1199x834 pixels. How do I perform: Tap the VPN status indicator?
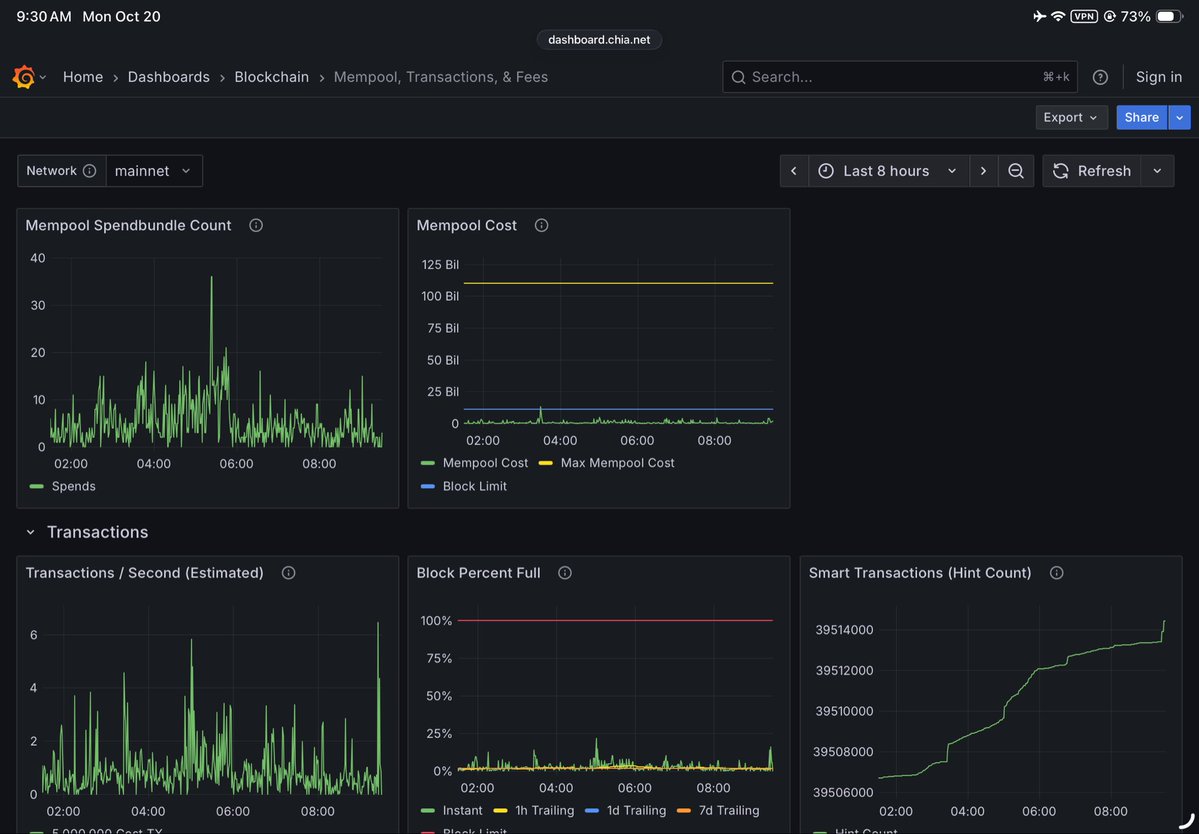coord(1084,16)
